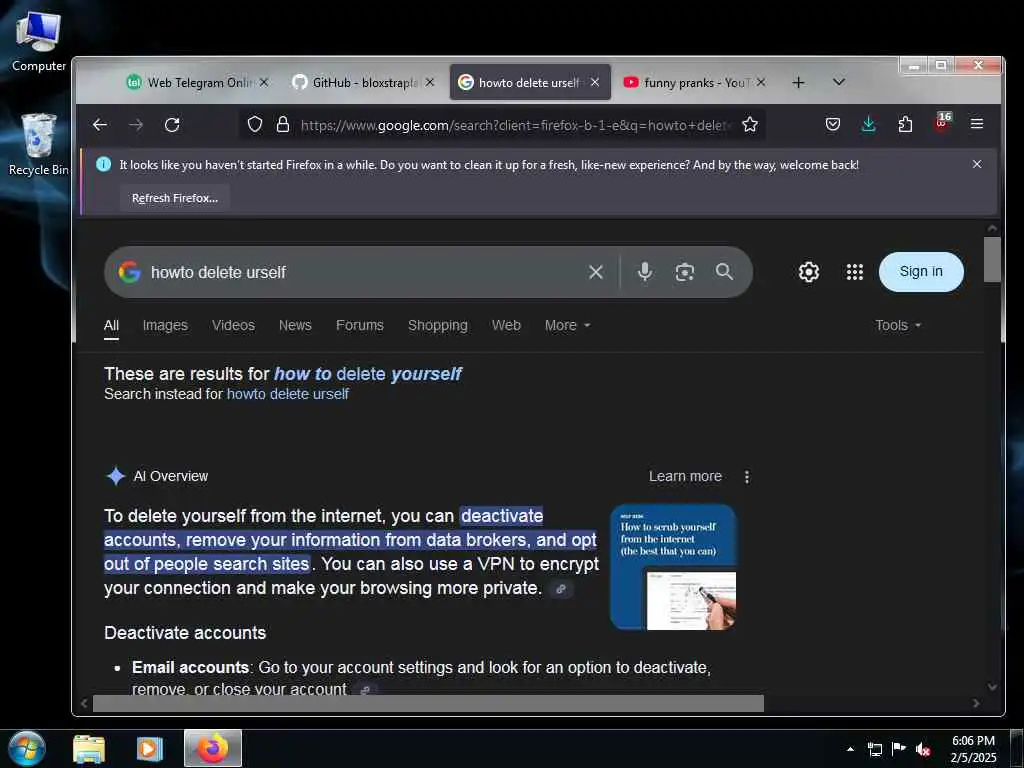Open the Recycle Bin desktop icon
This screenshot has height=768, width=1024.
pos(39,145)
